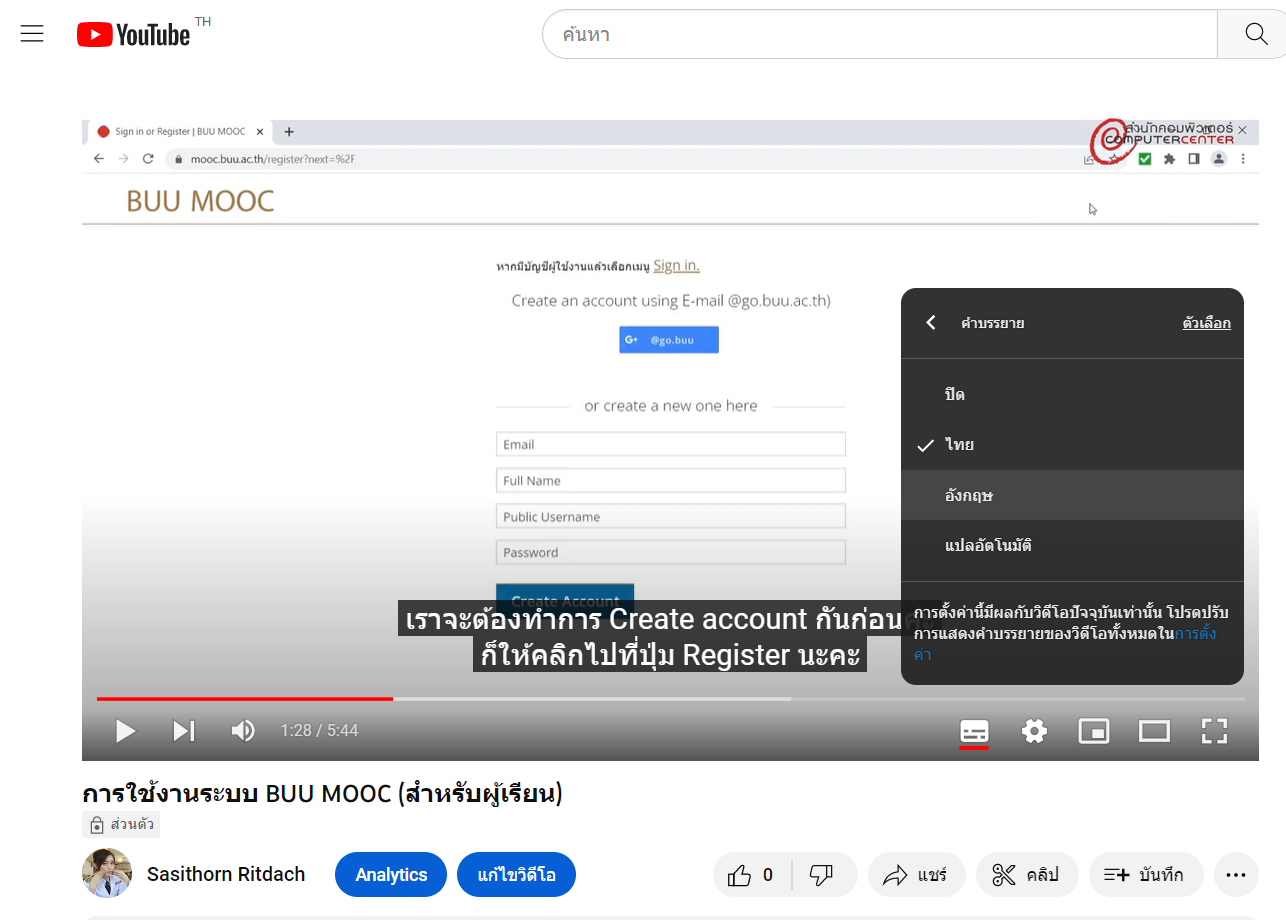This screenshot has width=1286, height=920.
Task: Select อังกฤษ caption language
Action: coord(968,495)
